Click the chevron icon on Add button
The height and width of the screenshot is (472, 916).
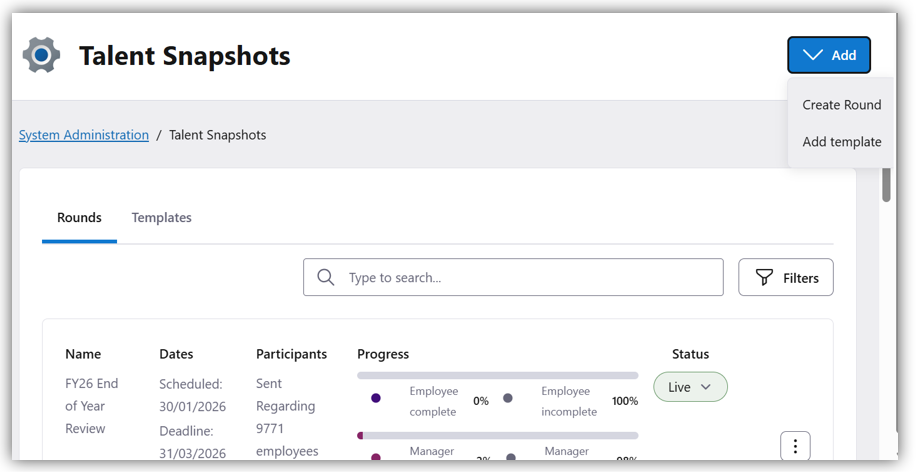click(x=813, y=55)
